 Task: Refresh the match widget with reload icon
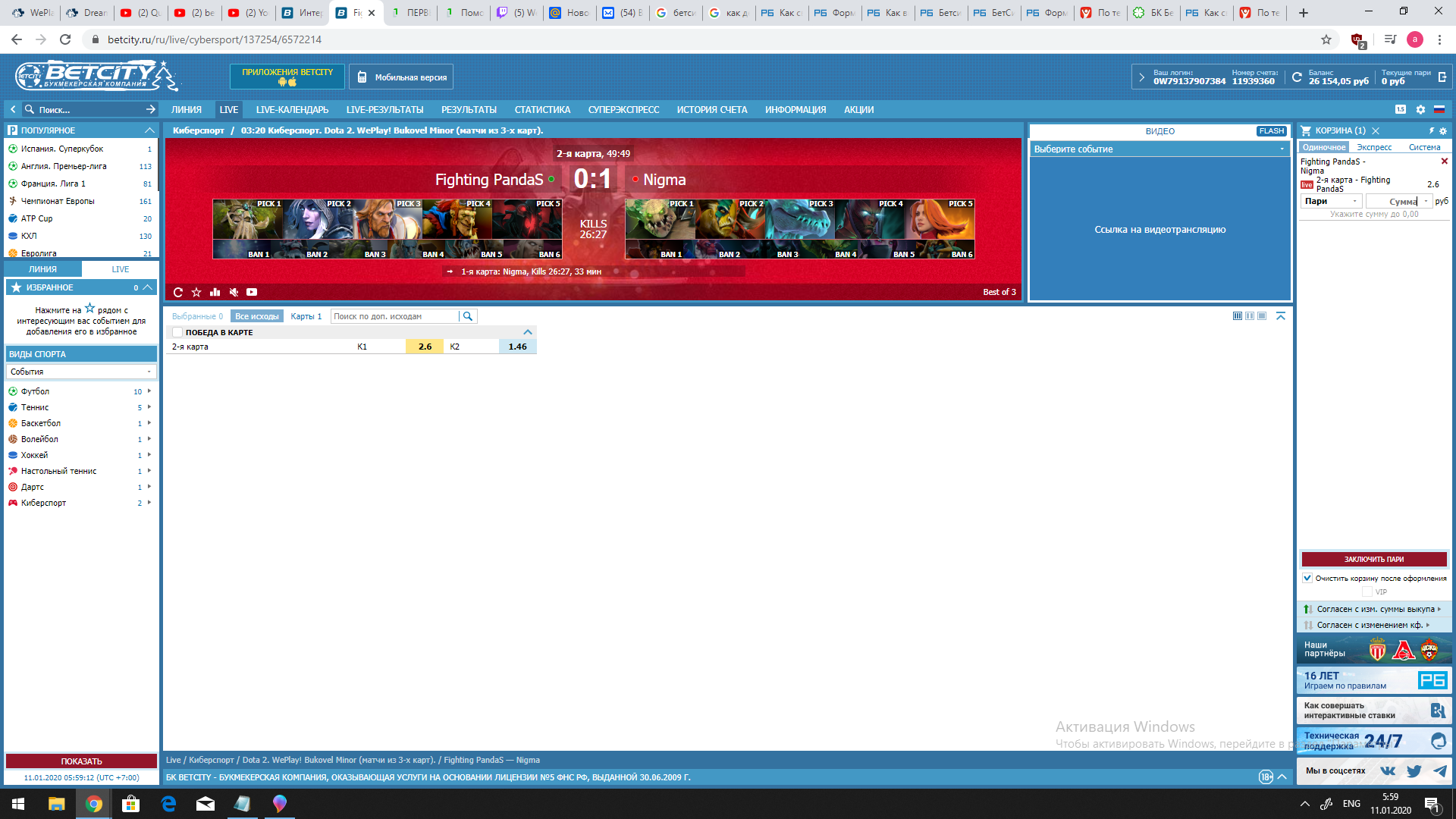coord(178,292)
